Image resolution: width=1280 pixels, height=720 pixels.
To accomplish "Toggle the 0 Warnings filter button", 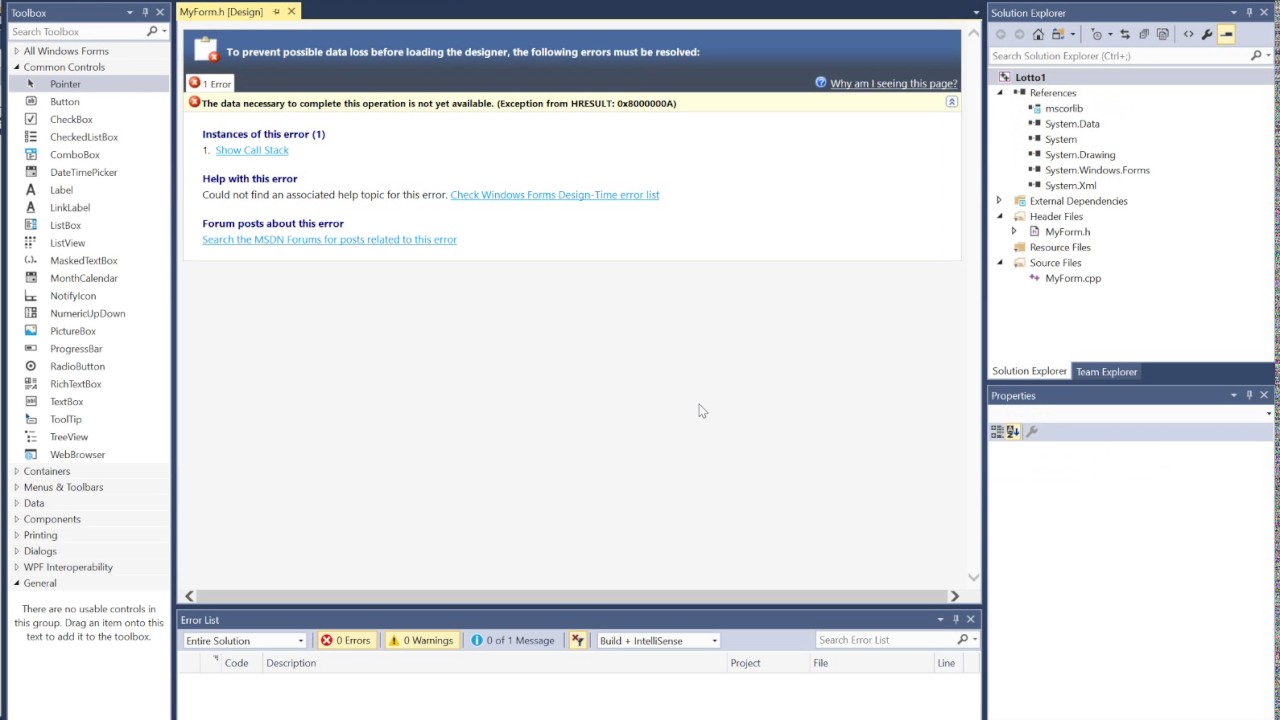I will click(x=420, y=640).
